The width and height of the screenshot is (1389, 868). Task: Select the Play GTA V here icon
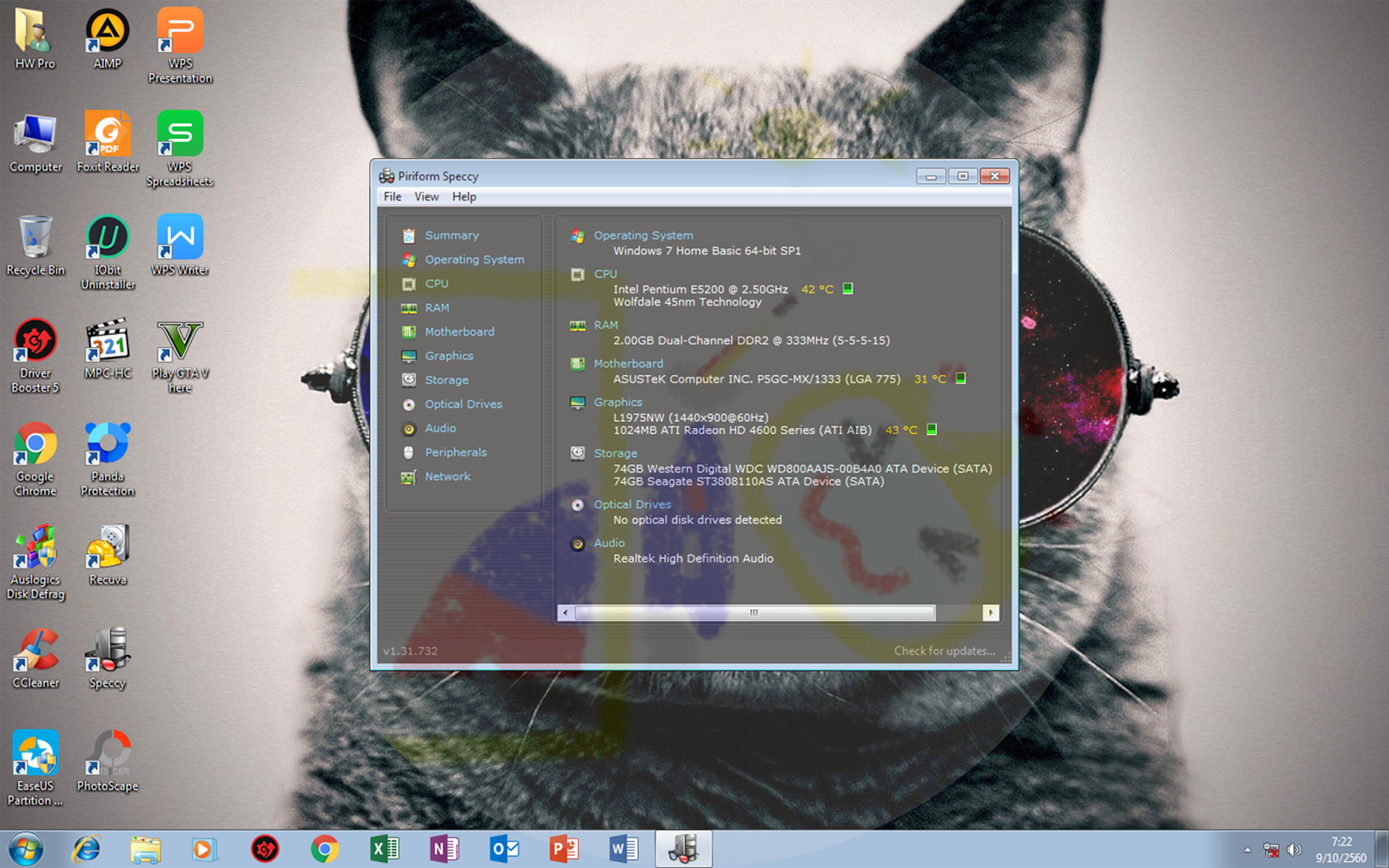pyautogui.click(x=180, y=356)
